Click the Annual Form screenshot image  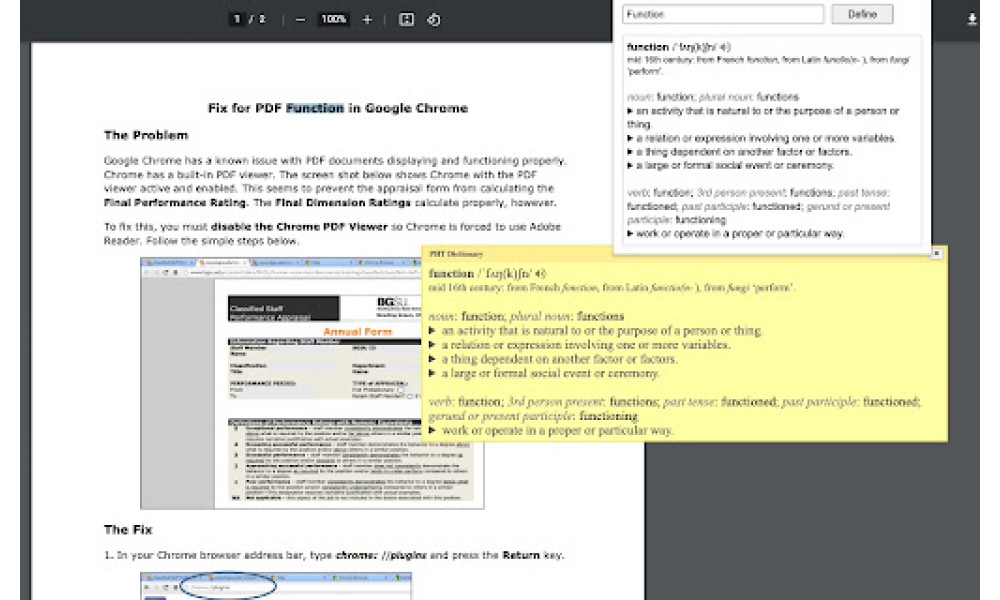(312, 383)
